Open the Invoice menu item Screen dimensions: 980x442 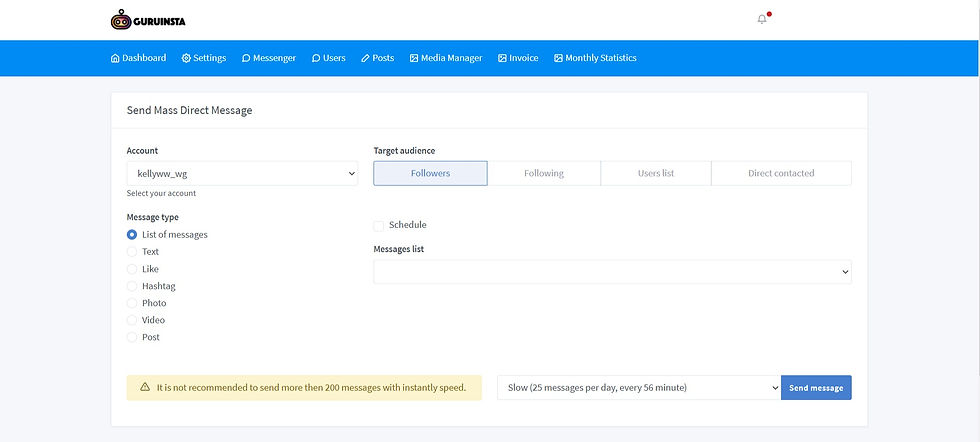pos(518,58)
